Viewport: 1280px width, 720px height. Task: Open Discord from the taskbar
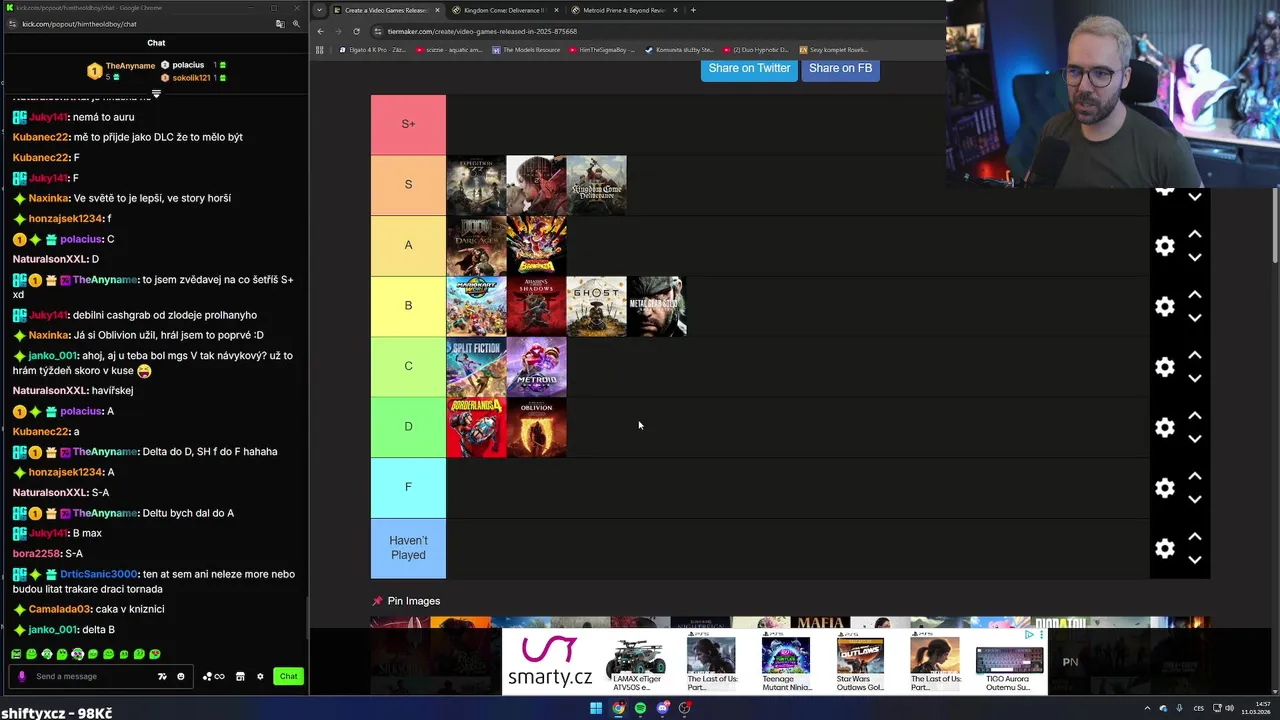point(662,708)
